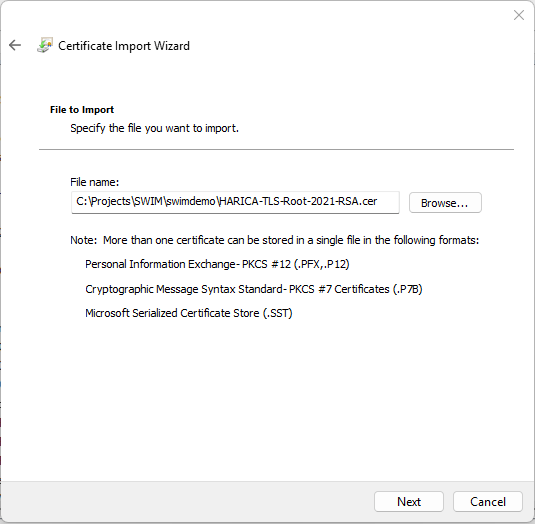Click the Microsoft Serialized Certificate Store line
Image resolution: width=535 pixels, height=524 pixels.
(189, 313)
